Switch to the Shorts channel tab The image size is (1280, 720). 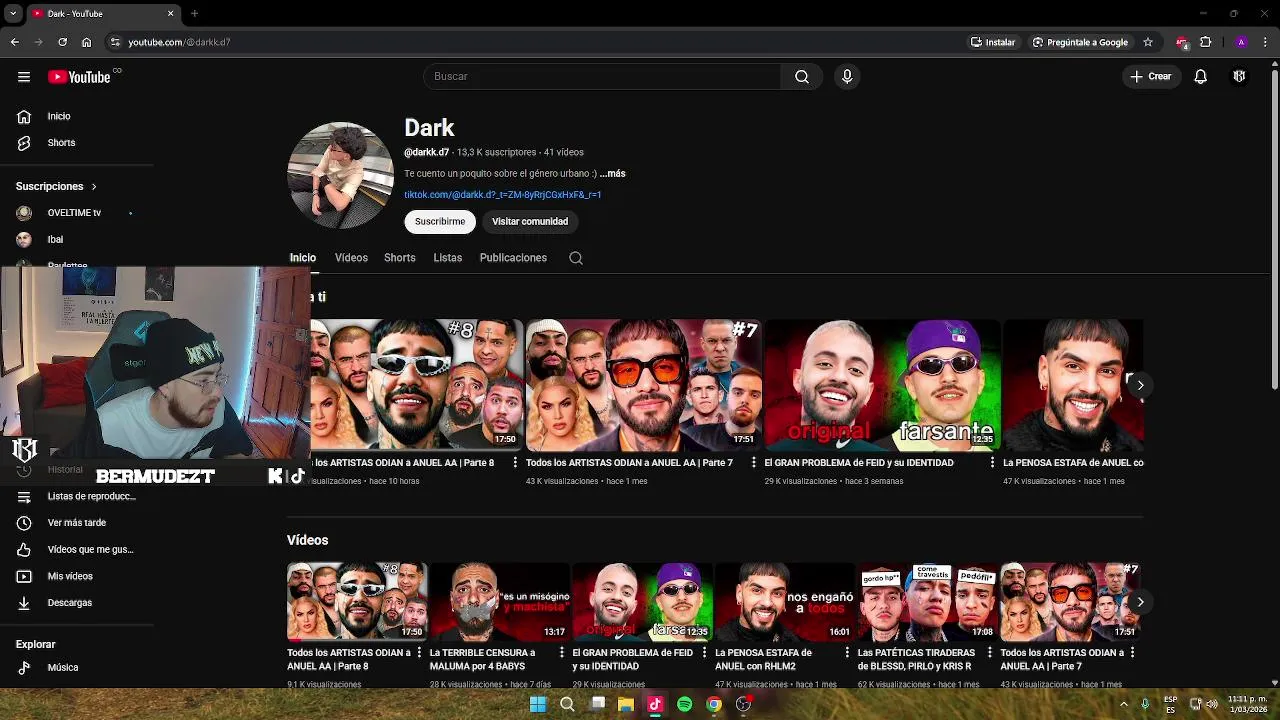(400, 258)
